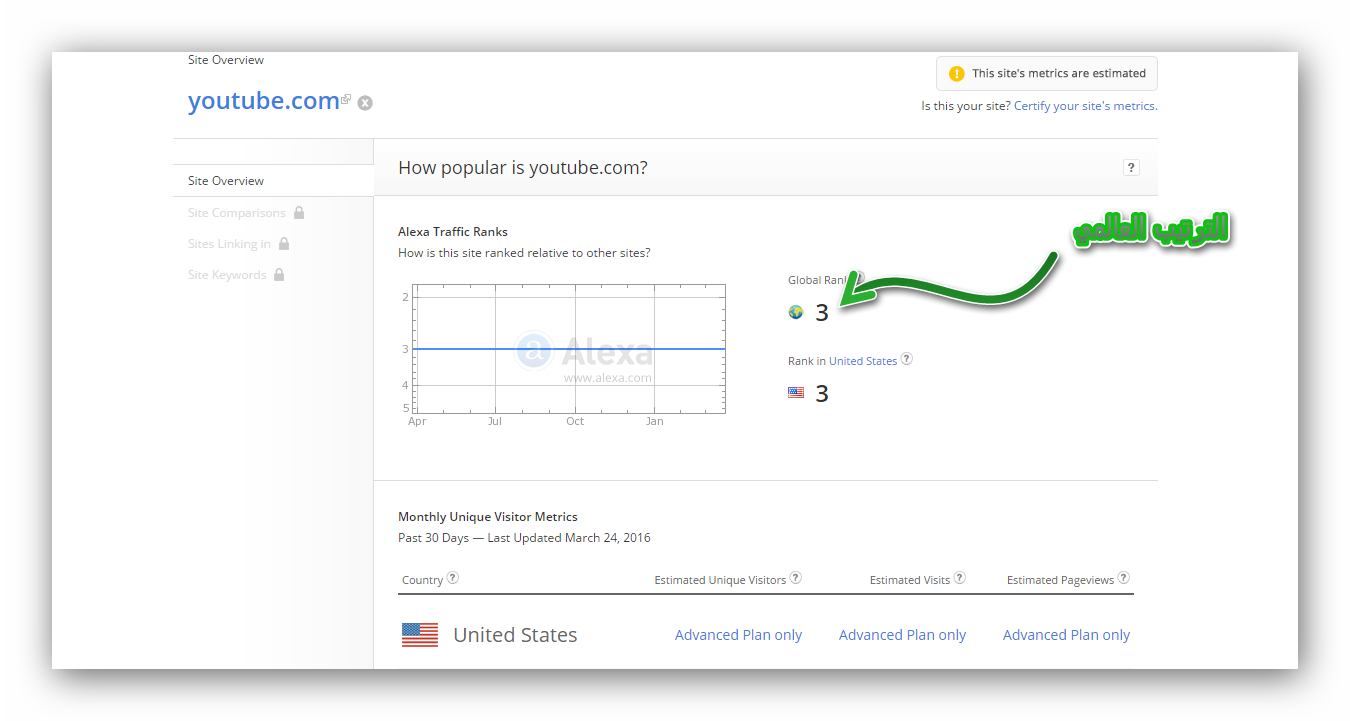Click the help icon next to Rank in United States
The height and width of the screenshot is (721, 1350).
pos(906,360)
